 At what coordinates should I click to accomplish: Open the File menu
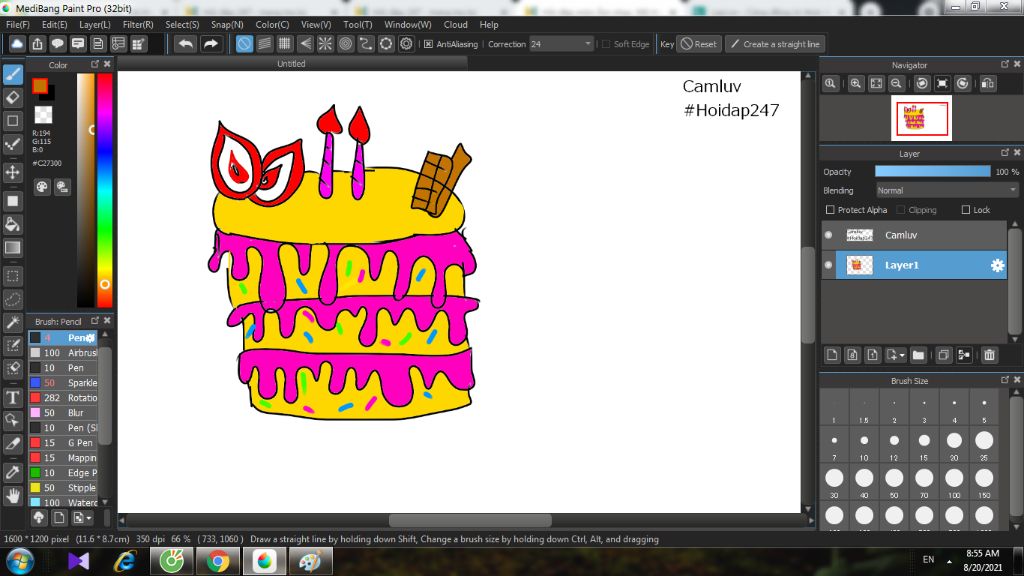(x=18, y=24)
